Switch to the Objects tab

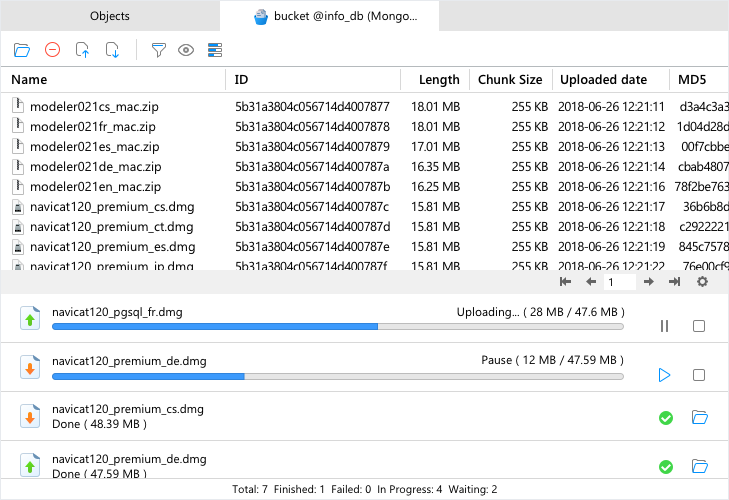click(110, 16)
